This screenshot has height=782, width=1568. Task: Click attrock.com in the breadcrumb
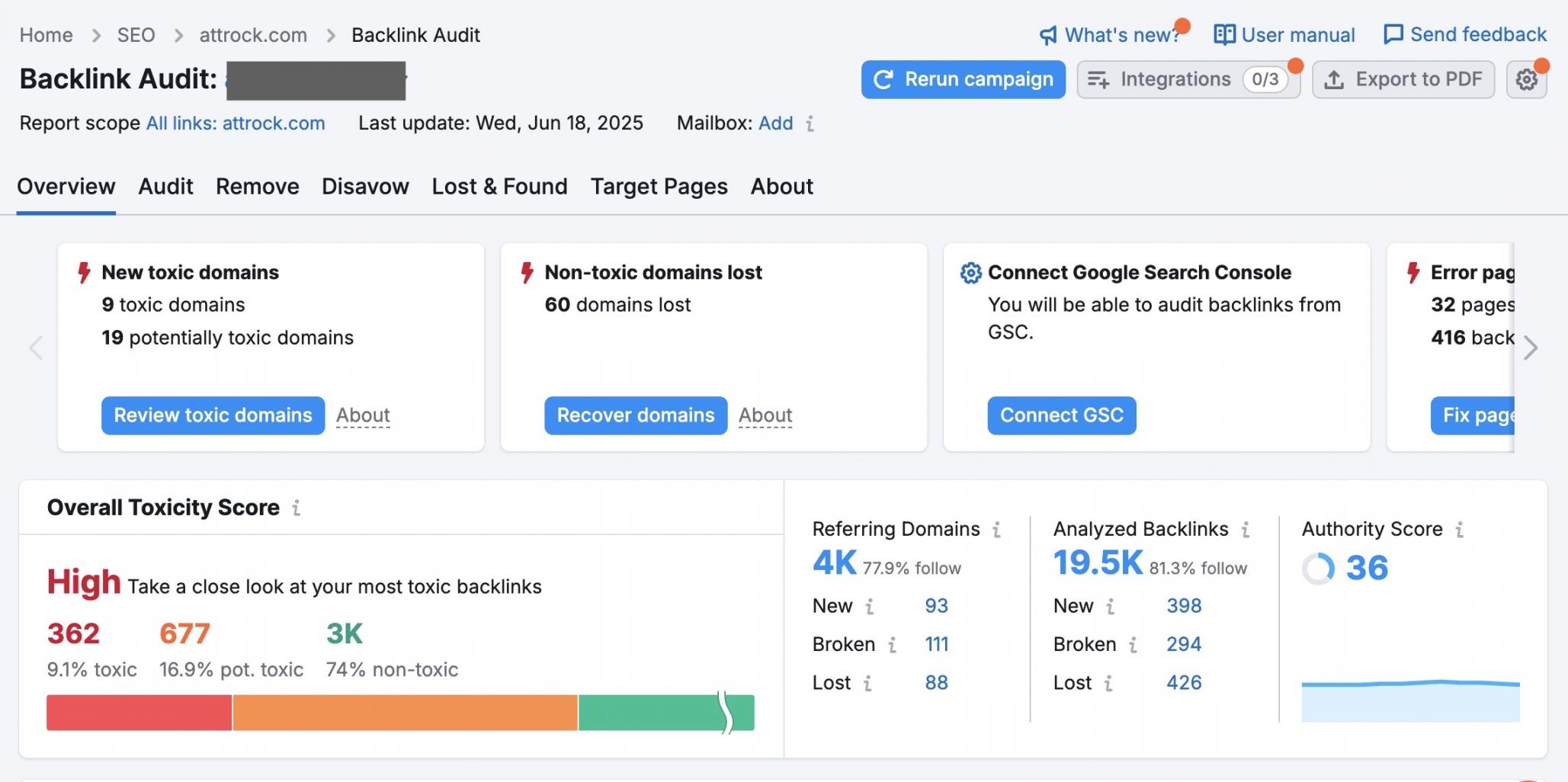tap(253, 35)
